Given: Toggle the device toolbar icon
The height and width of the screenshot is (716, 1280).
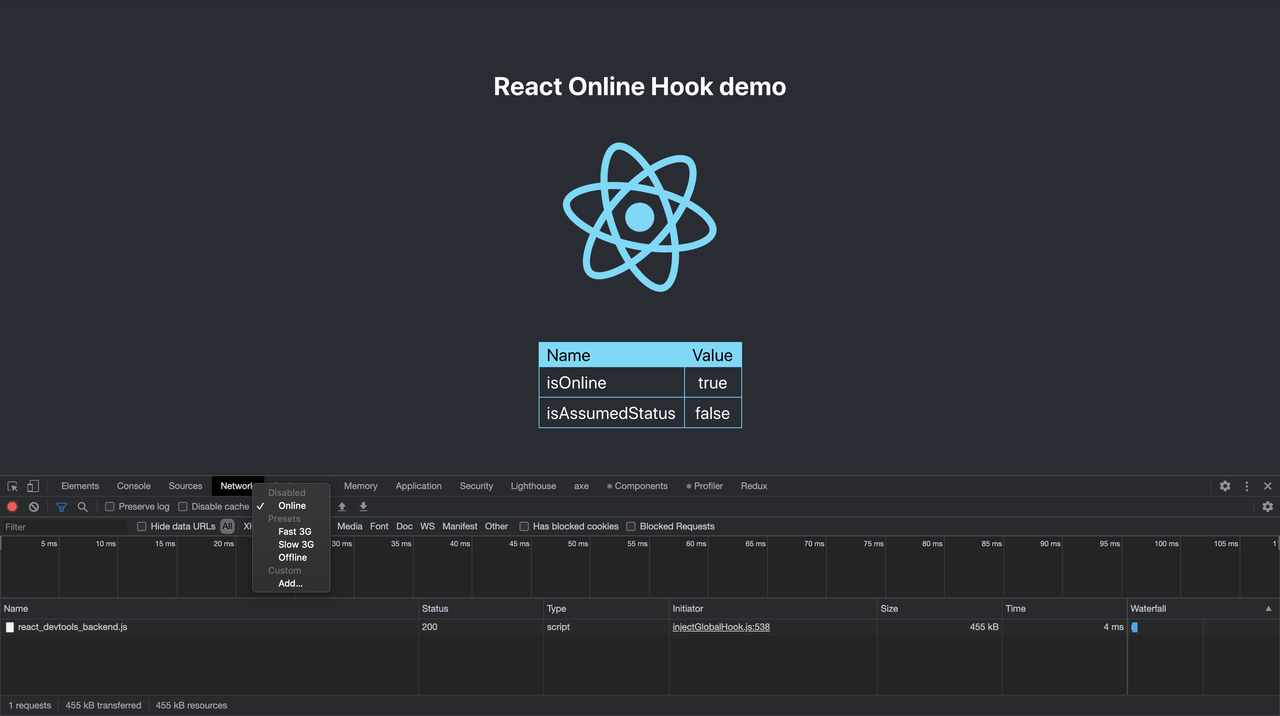Looking at the screenshot, I should pyautogui.click(x=33, y=486).
